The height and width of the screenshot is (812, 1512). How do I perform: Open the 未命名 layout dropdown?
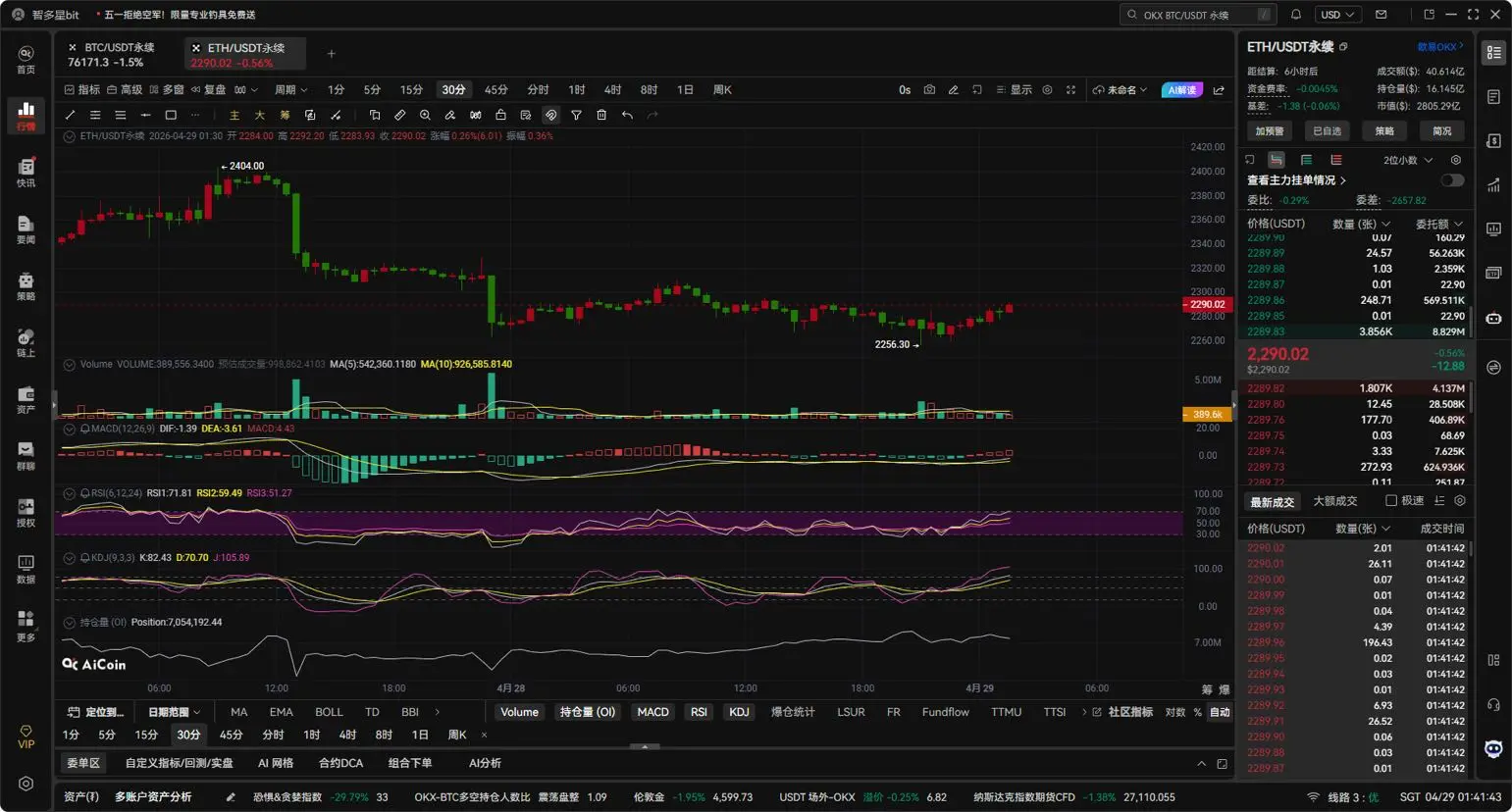(1121, 90)
